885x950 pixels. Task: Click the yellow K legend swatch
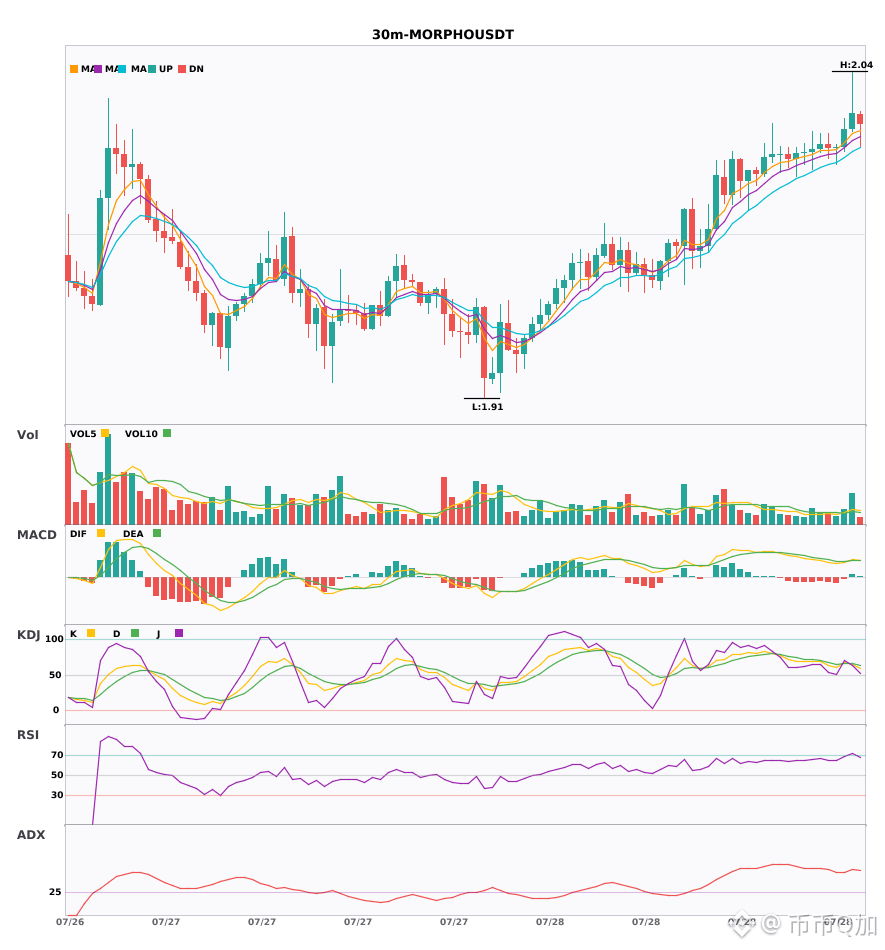91,633
